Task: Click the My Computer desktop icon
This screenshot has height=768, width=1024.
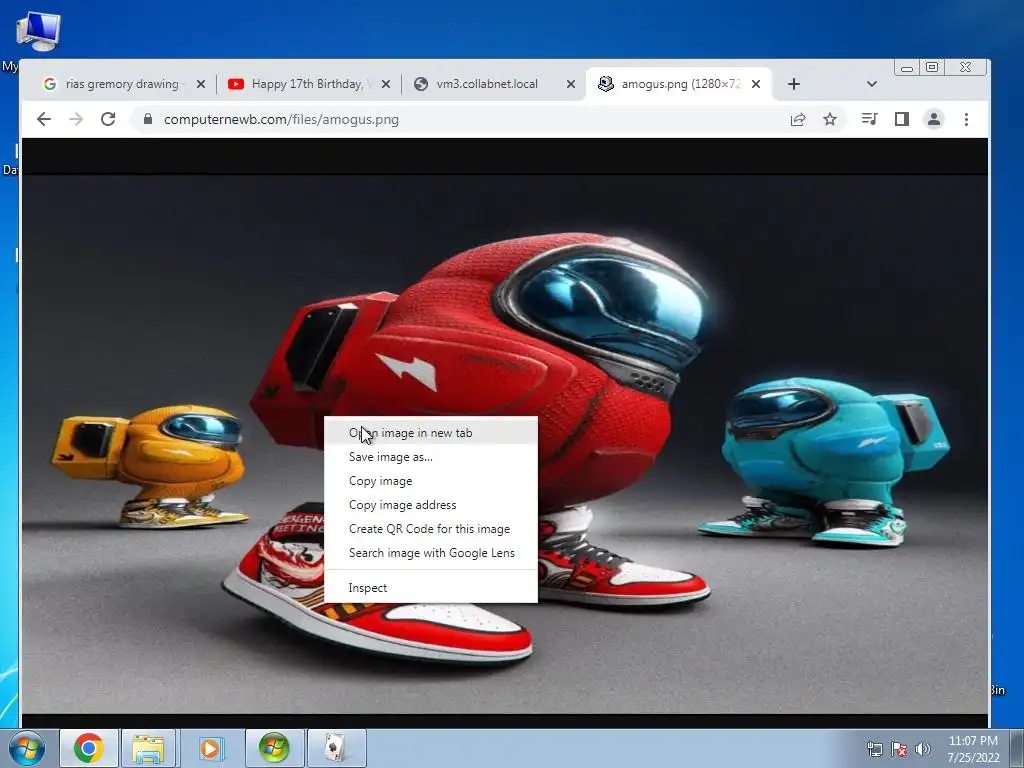Action: tap(37, 33)
